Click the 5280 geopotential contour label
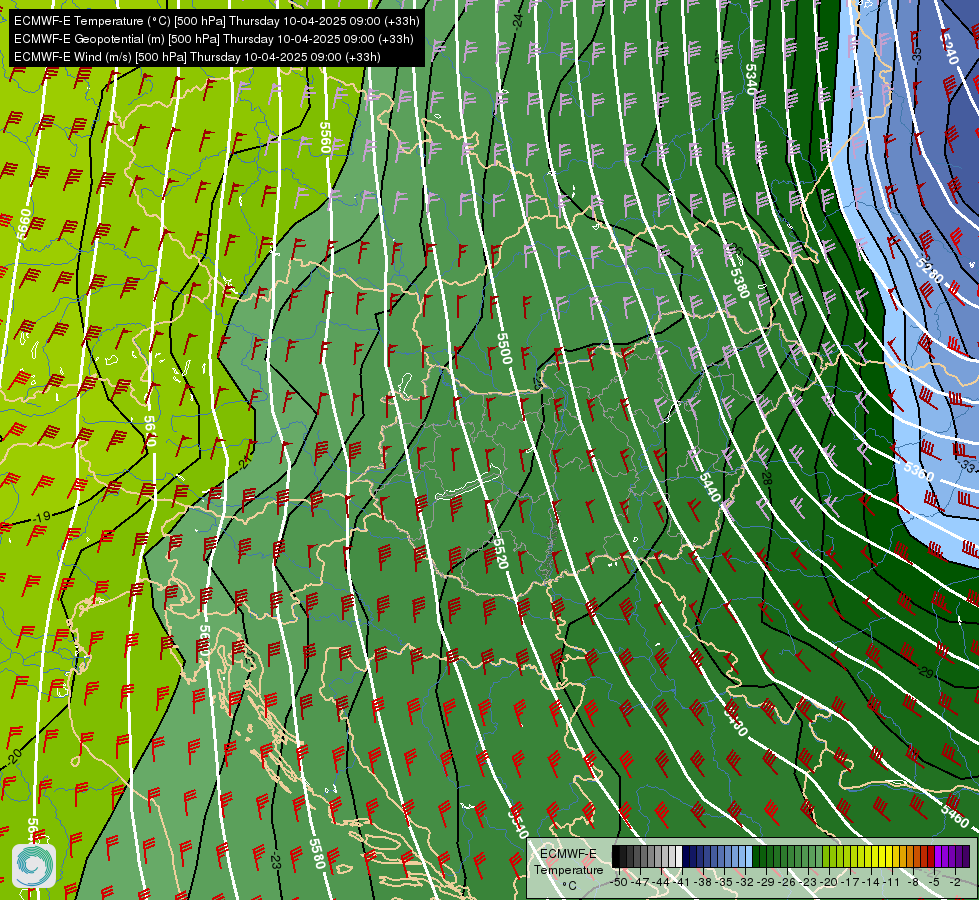The width and height of the screenshot is (979, 900). coord(930,270)
